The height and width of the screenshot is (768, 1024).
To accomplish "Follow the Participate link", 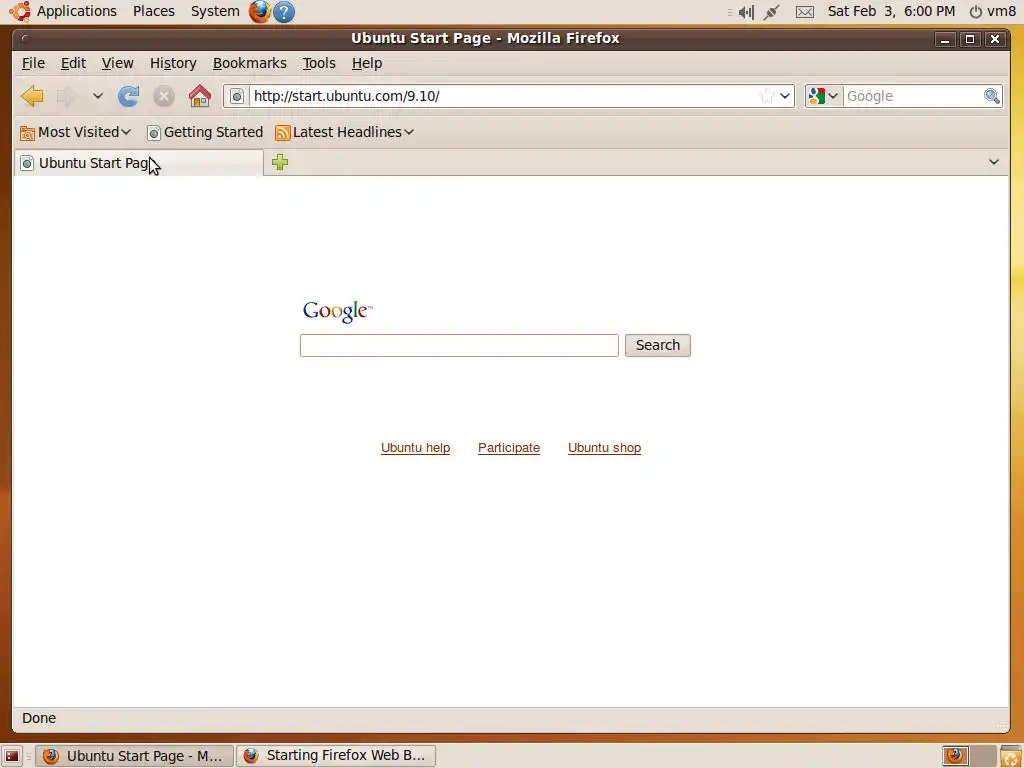I will coord(509,448).
